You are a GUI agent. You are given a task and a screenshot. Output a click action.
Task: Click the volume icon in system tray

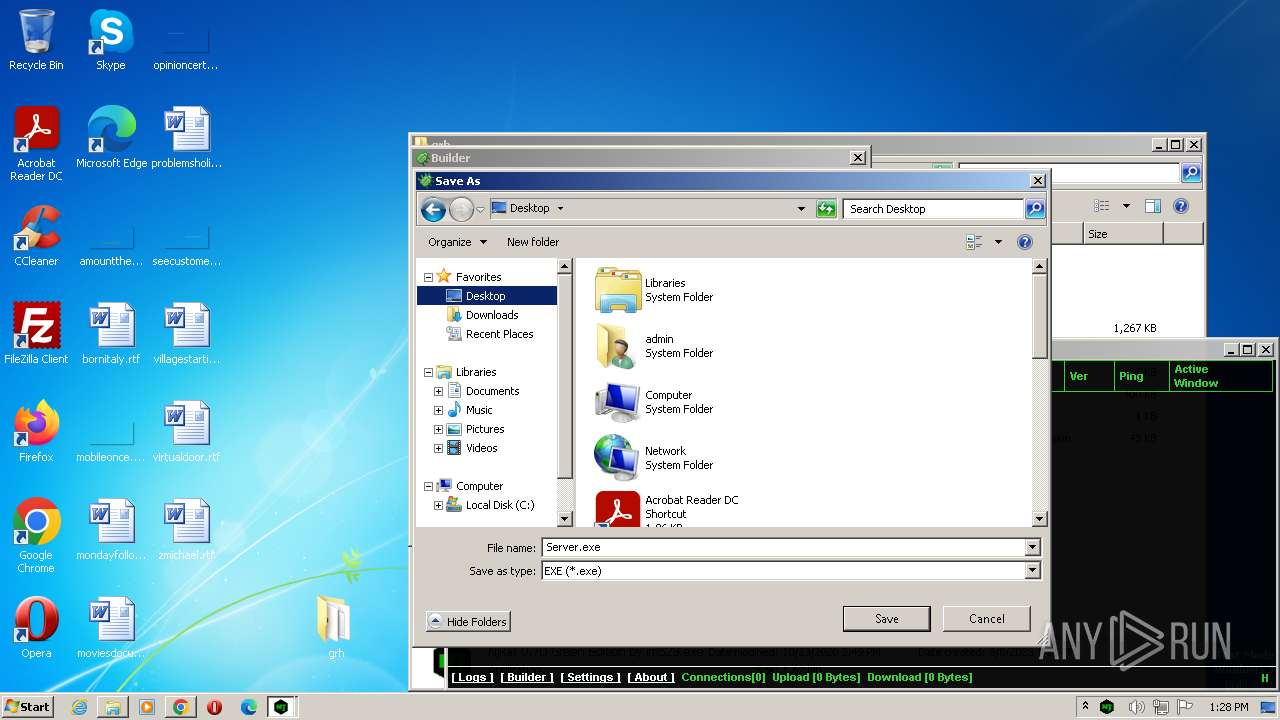pyautogui.click(x=1136, y=707)
